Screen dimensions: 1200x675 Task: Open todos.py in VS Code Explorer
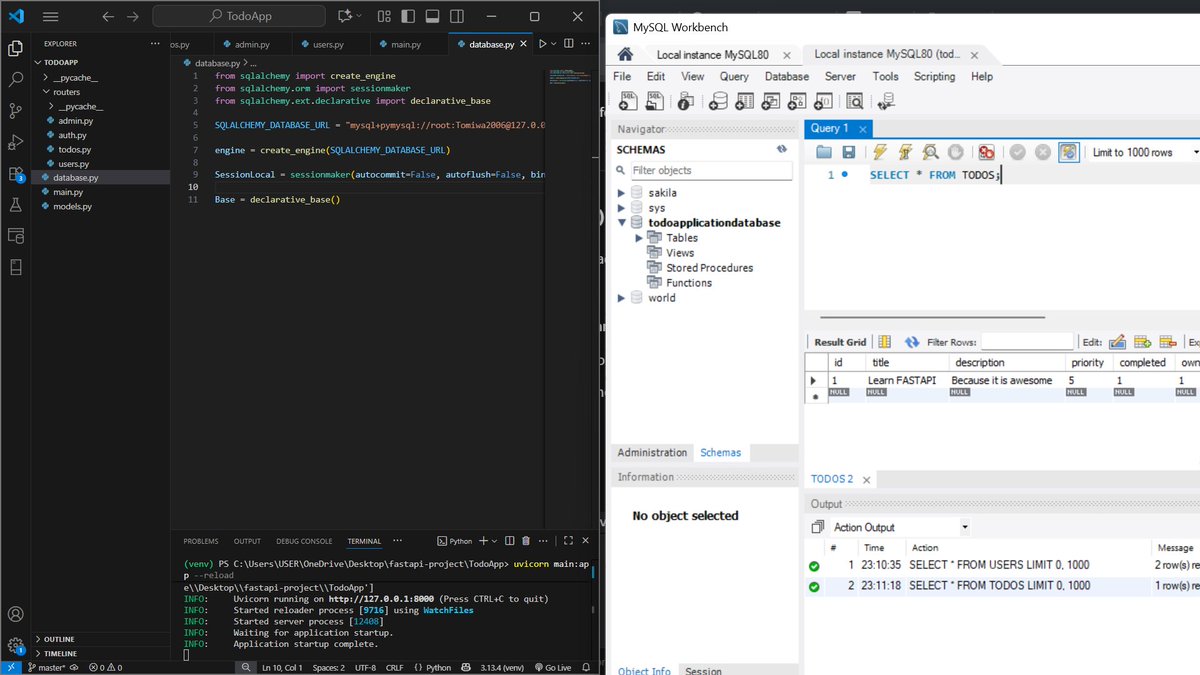(74, 149)
